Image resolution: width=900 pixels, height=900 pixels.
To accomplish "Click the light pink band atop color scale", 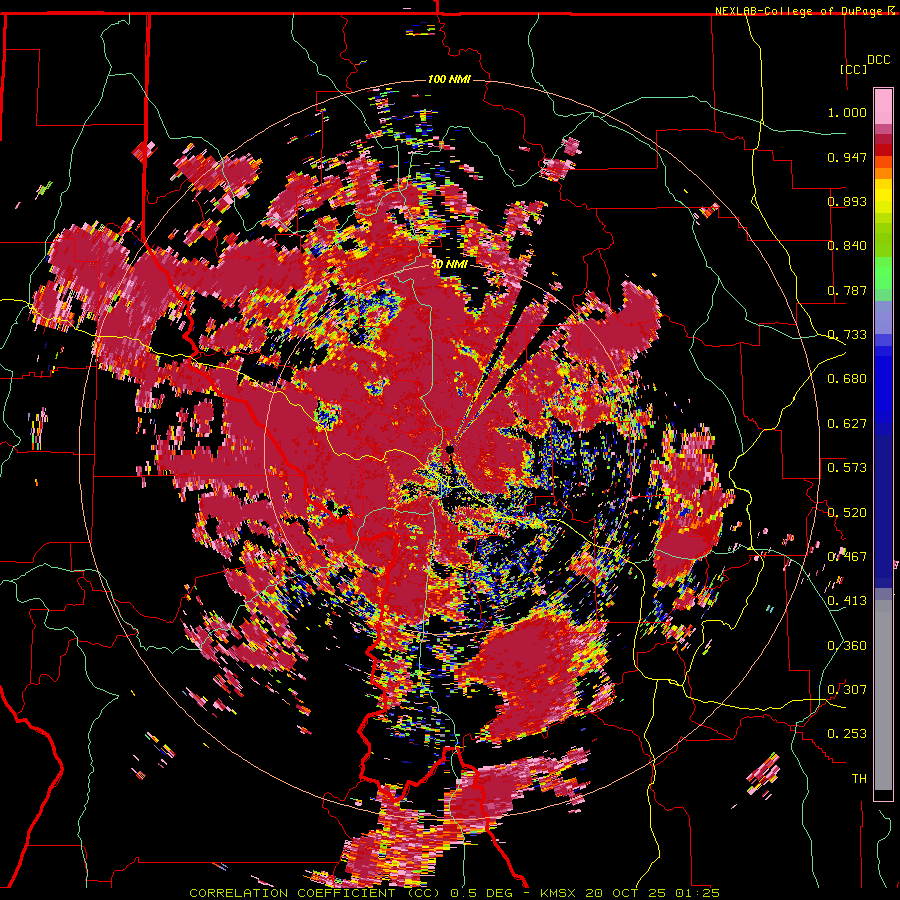I will pos(883,106).
